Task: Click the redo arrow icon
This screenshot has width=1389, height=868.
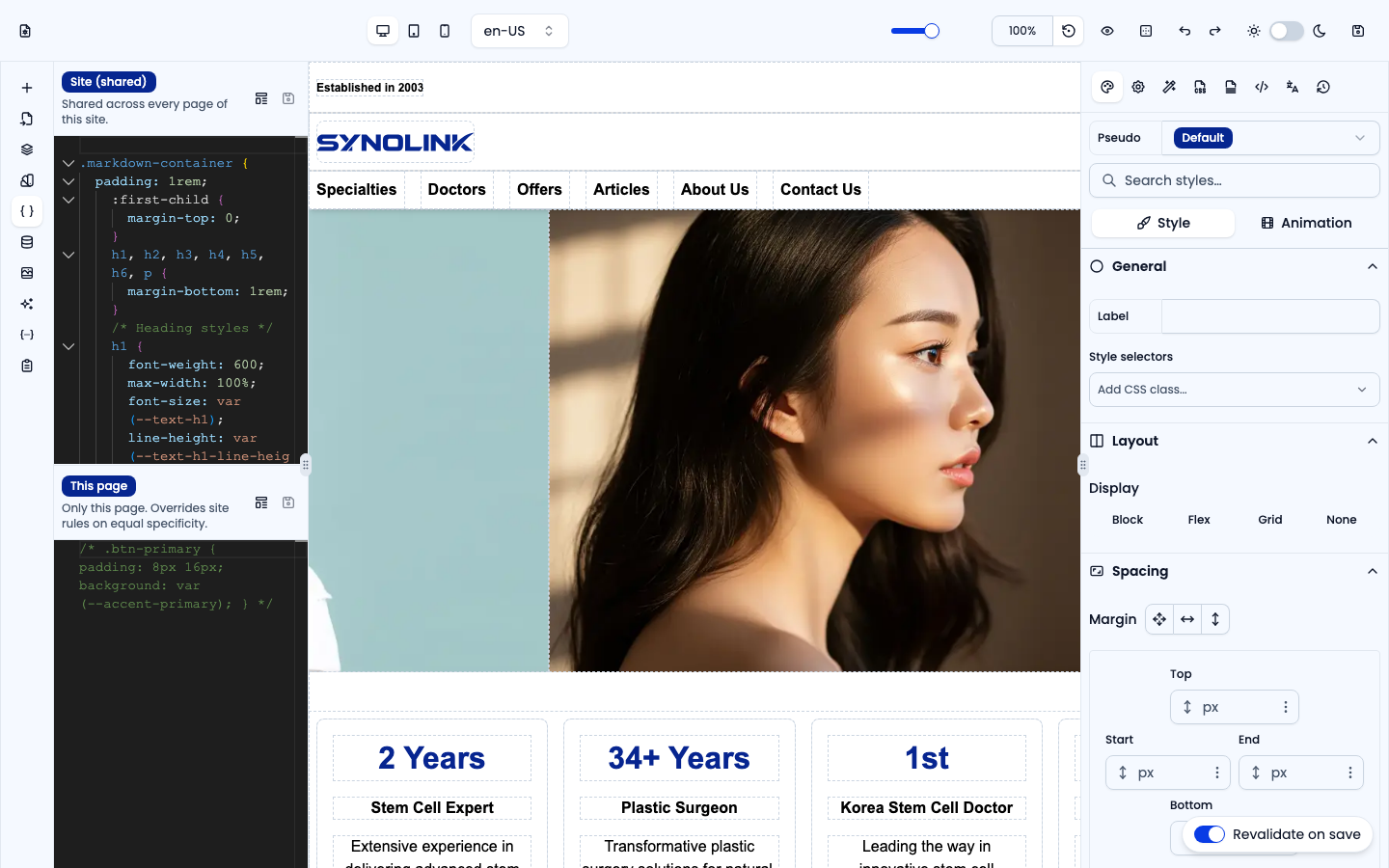Action: tap(1215, 31)
